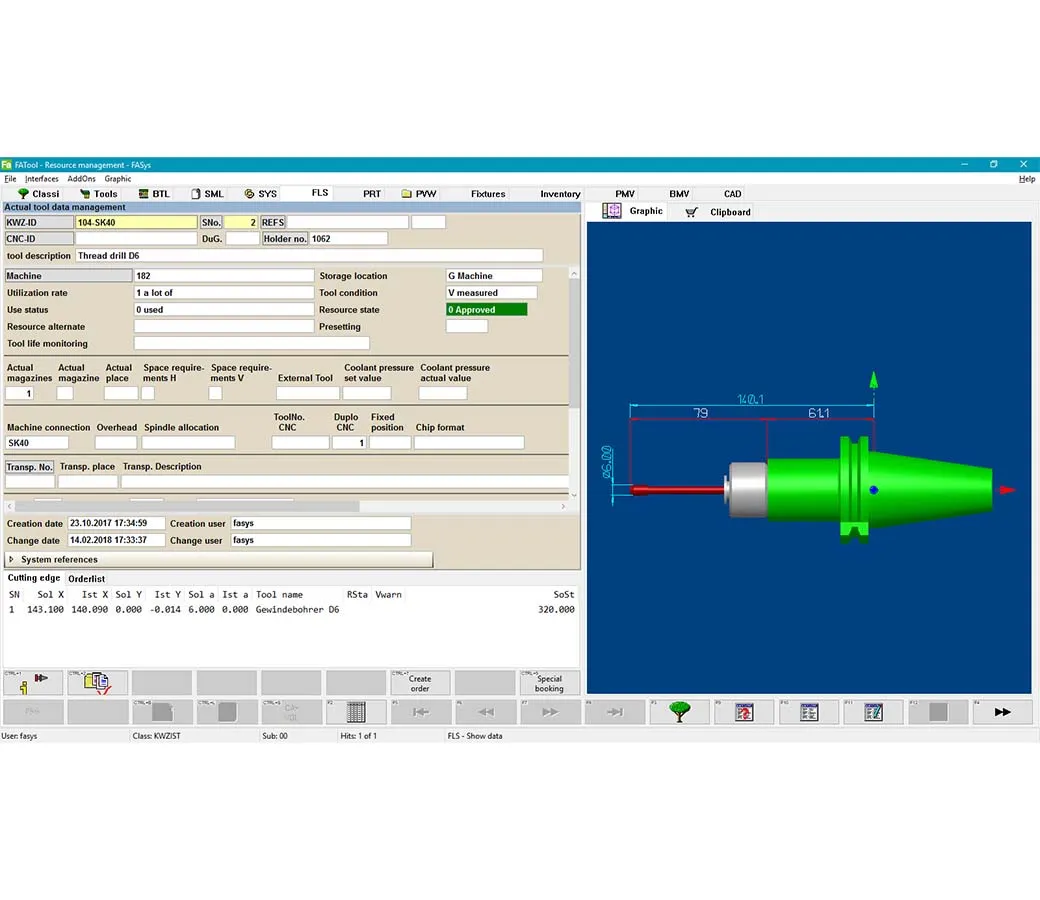
Task: Open the Resource state Approved field
Action: coord(486,310)
